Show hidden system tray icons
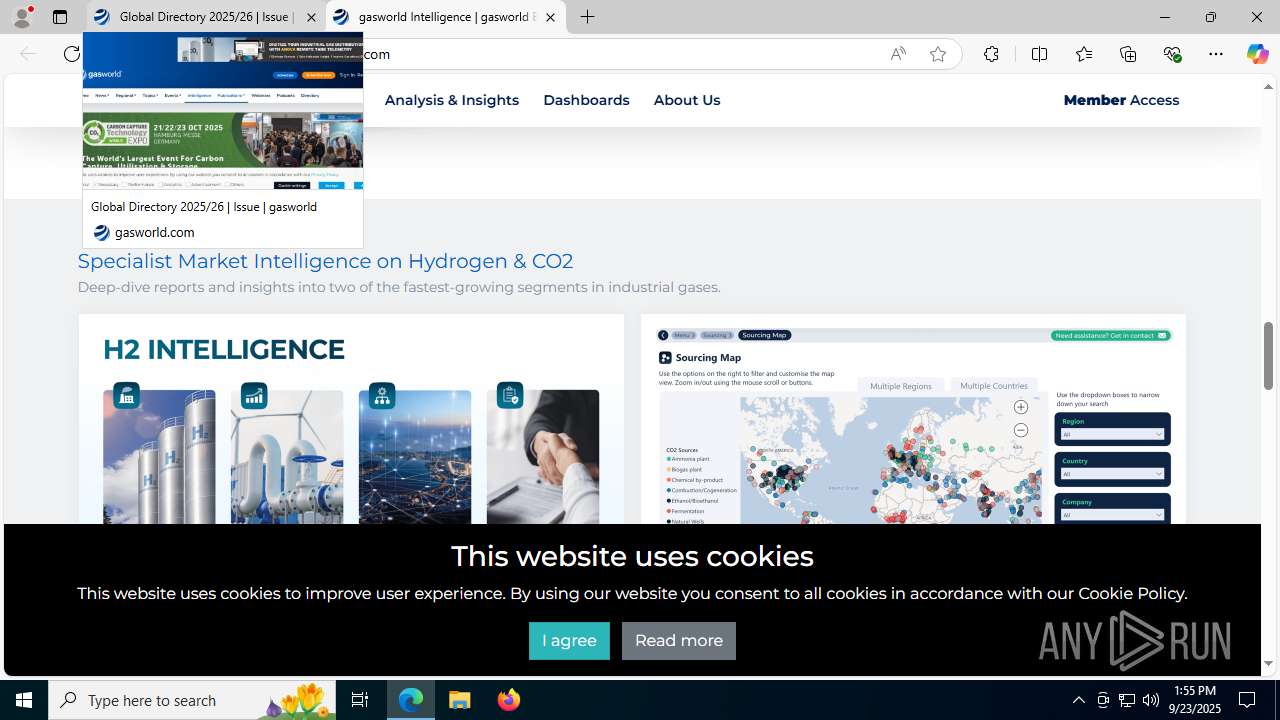Image resolution: width=1280 pixels, height=720 pixels. tap(1078, 700)
